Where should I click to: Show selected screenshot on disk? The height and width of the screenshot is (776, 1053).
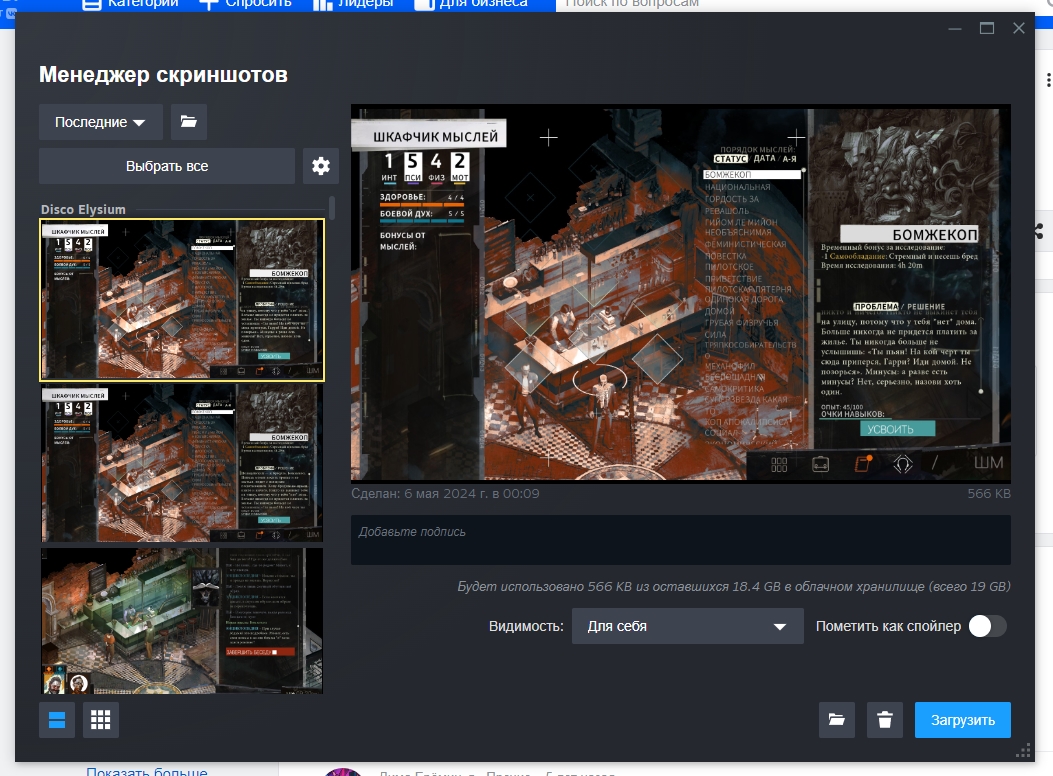(x=837, y=720)
